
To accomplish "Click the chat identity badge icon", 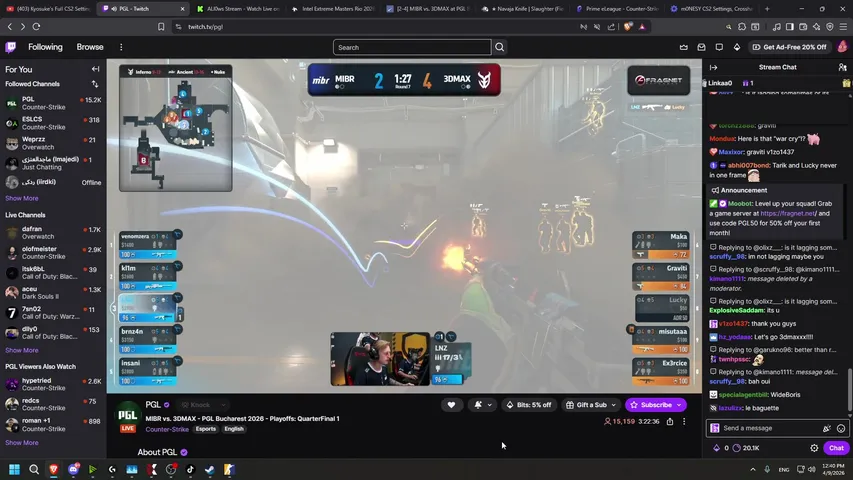I will coord(715,428).
